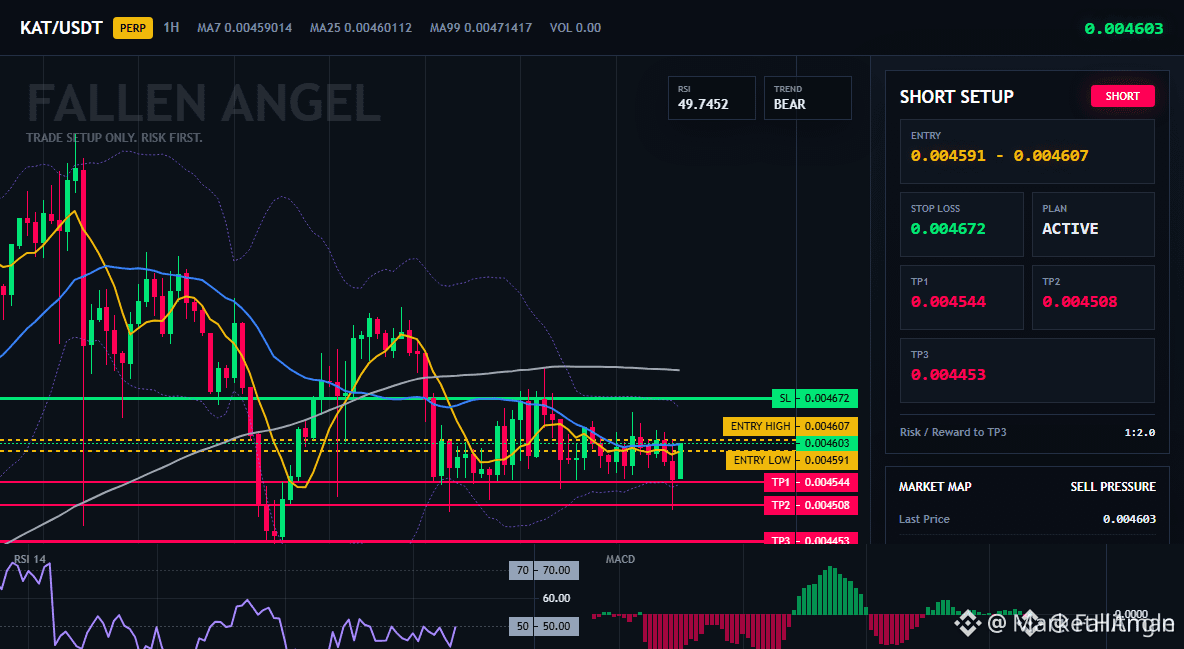Click the MARKET MAP heading
This screenshot has height=649, width=1184.
point(935,487)
